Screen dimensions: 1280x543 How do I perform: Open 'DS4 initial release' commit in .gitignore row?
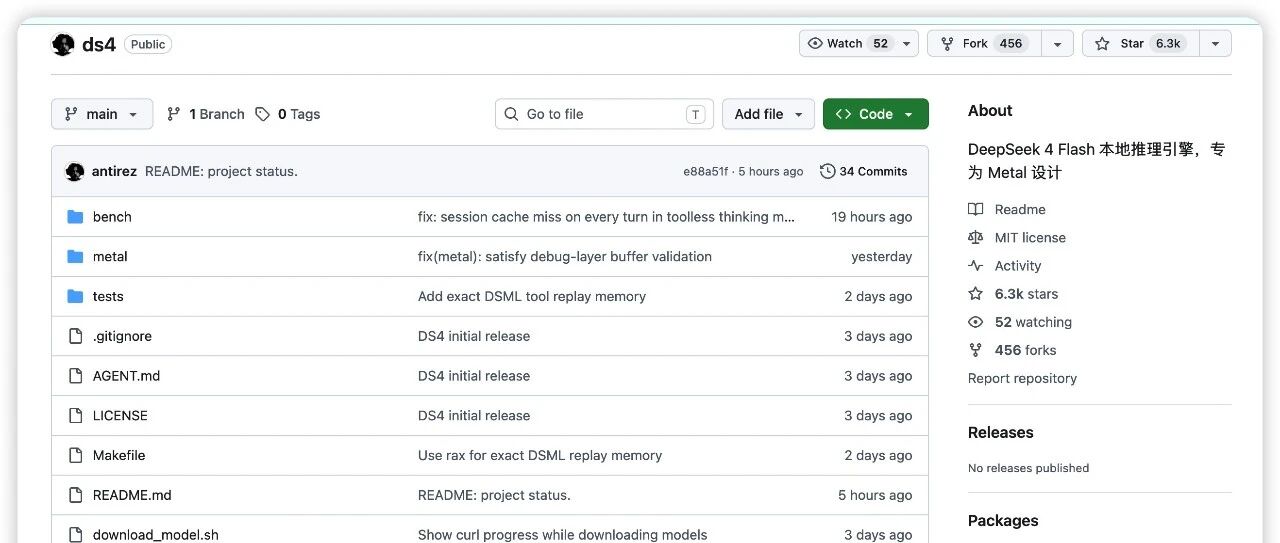[474, 336]
